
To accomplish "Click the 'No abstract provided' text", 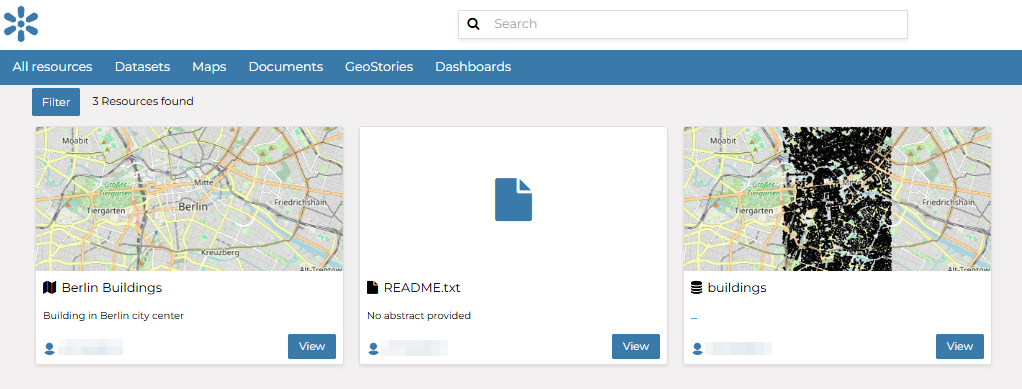I will tap(418, 316).
